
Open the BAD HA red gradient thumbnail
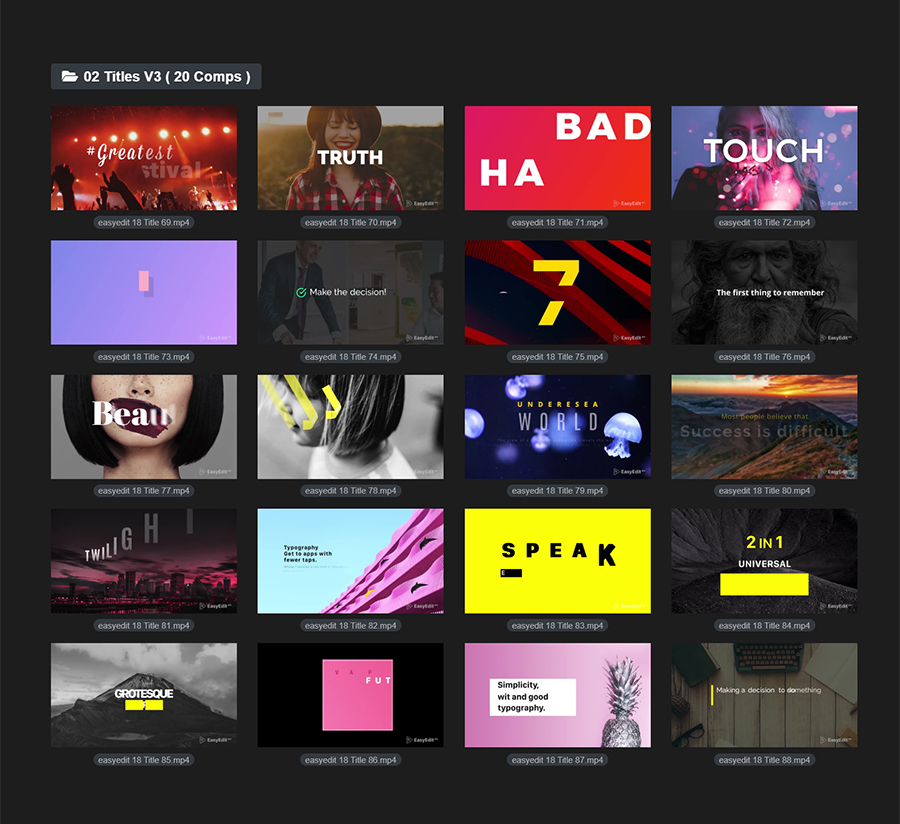[x=557, y=158]
